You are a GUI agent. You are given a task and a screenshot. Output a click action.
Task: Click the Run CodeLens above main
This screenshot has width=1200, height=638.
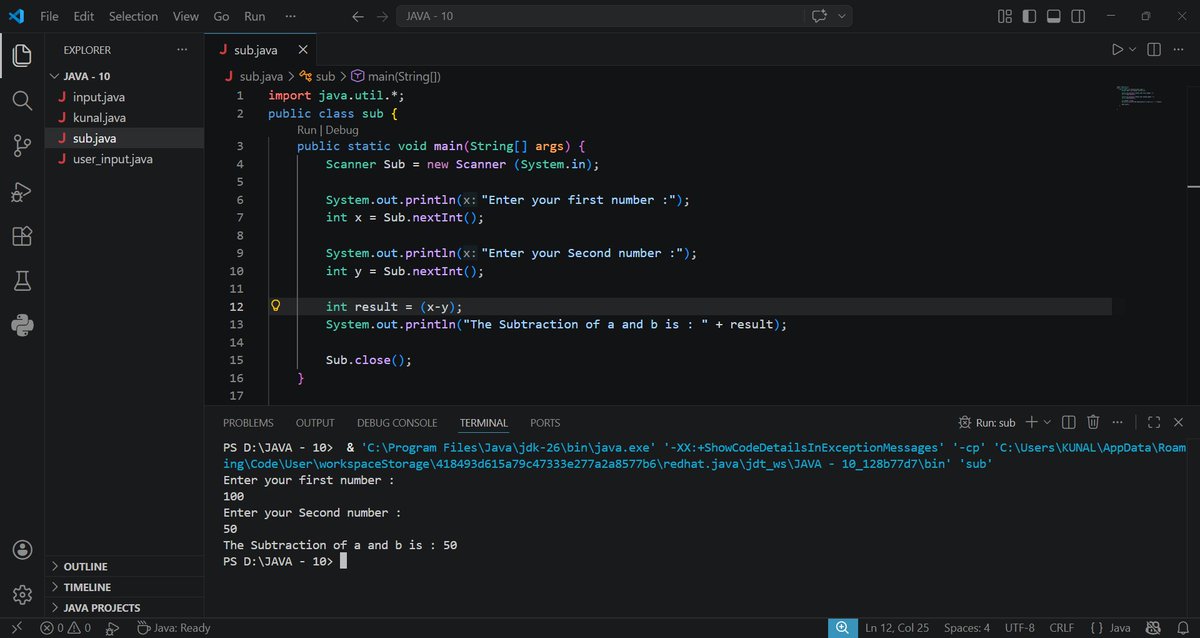click(306, 130)
